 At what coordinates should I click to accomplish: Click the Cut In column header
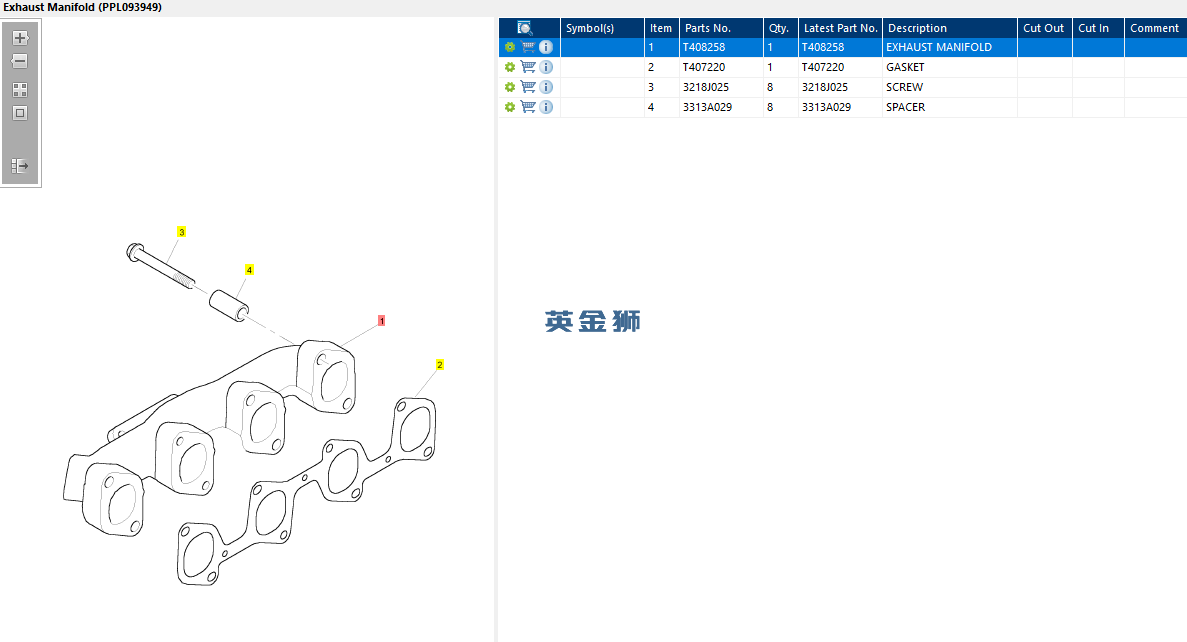click(1098, 28)
